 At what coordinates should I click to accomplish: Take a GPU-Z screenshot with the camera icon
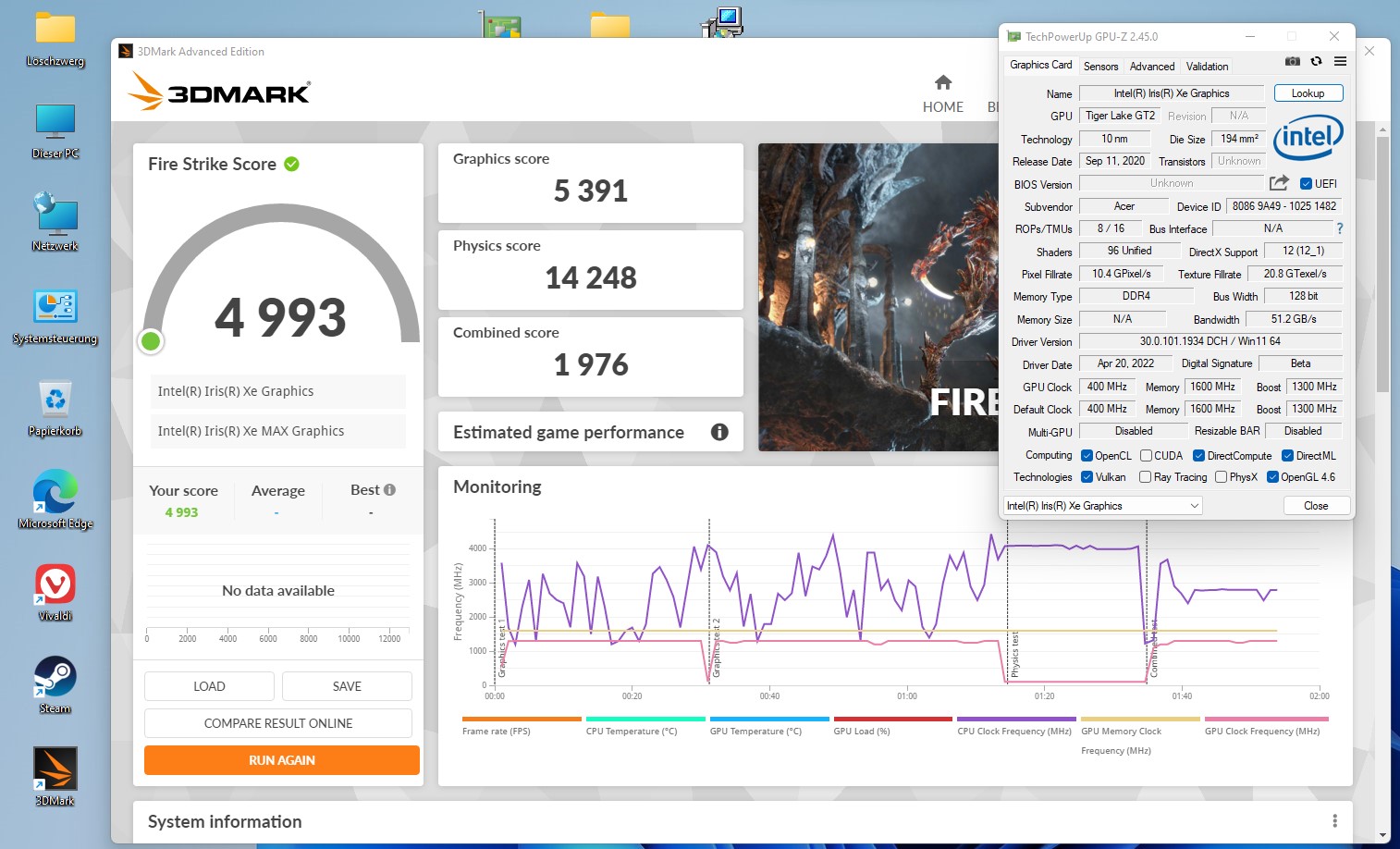coord(1292,61)
